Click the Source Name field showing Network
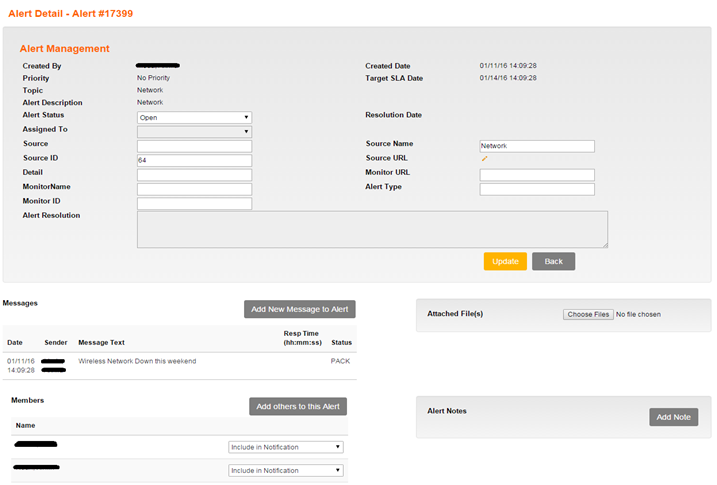The image size is (717, 485). tap(537, 146)
